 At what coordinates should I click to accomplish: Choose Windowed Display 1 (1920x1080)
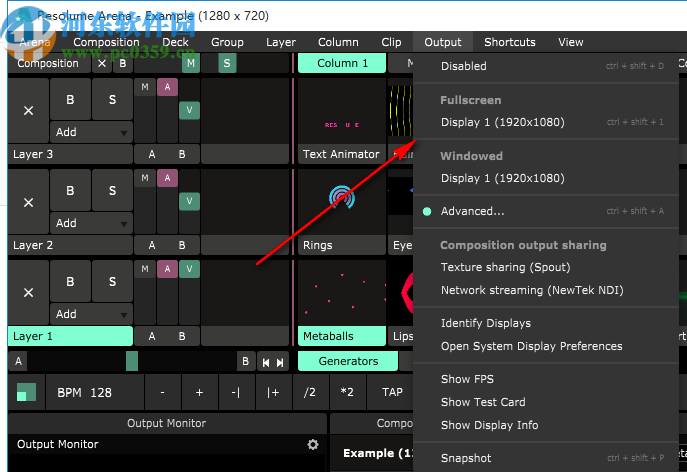click(x=546, y=178)
